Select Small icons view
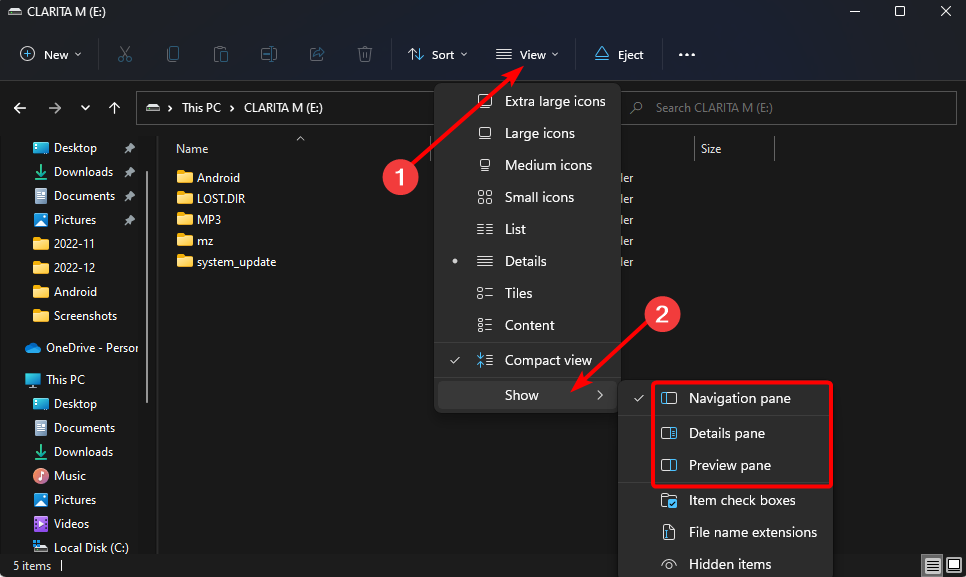 pyautogui.click(x=527, y=197)
